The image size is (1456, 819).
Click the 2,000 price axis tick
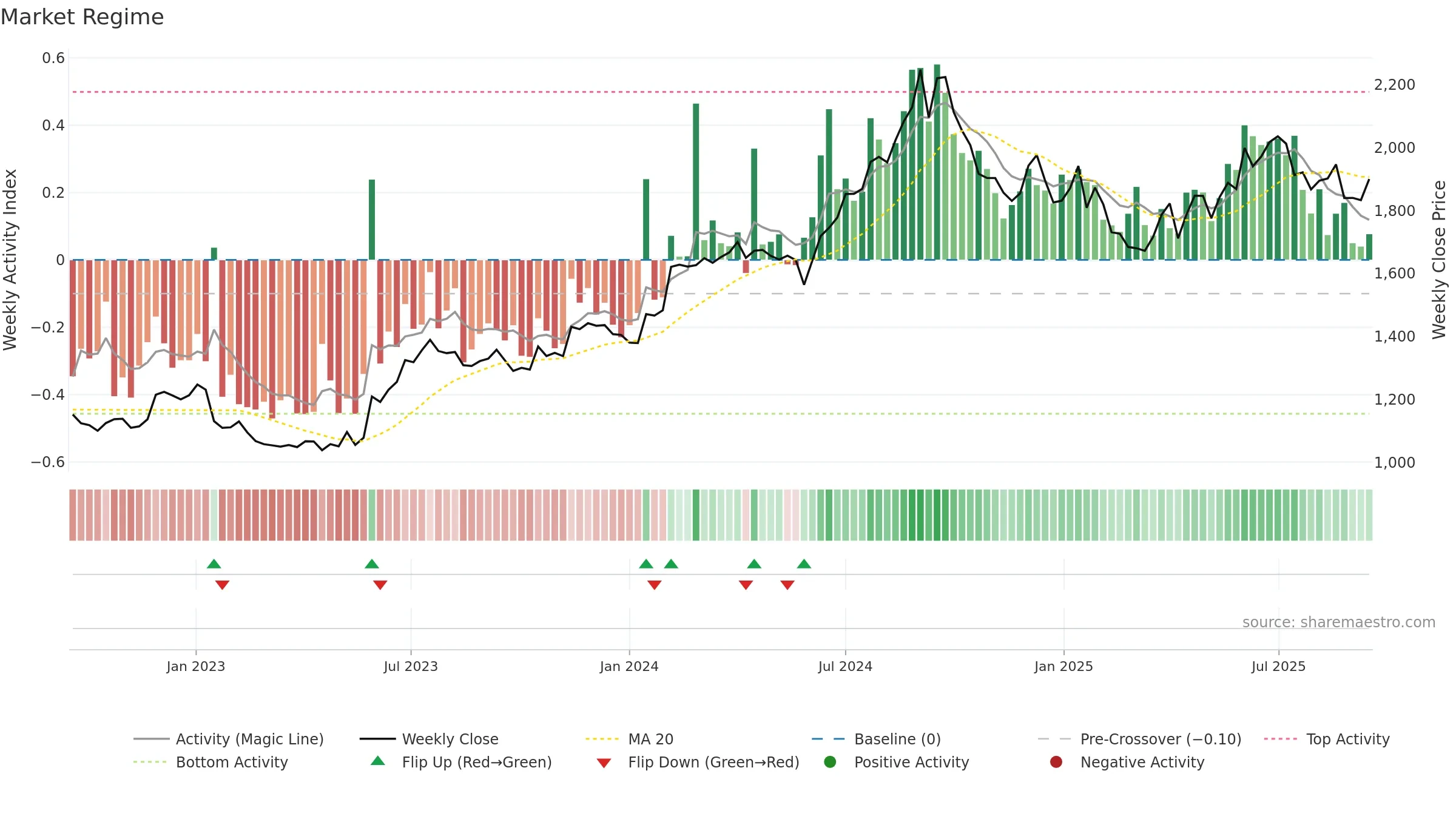(1395, 148)
